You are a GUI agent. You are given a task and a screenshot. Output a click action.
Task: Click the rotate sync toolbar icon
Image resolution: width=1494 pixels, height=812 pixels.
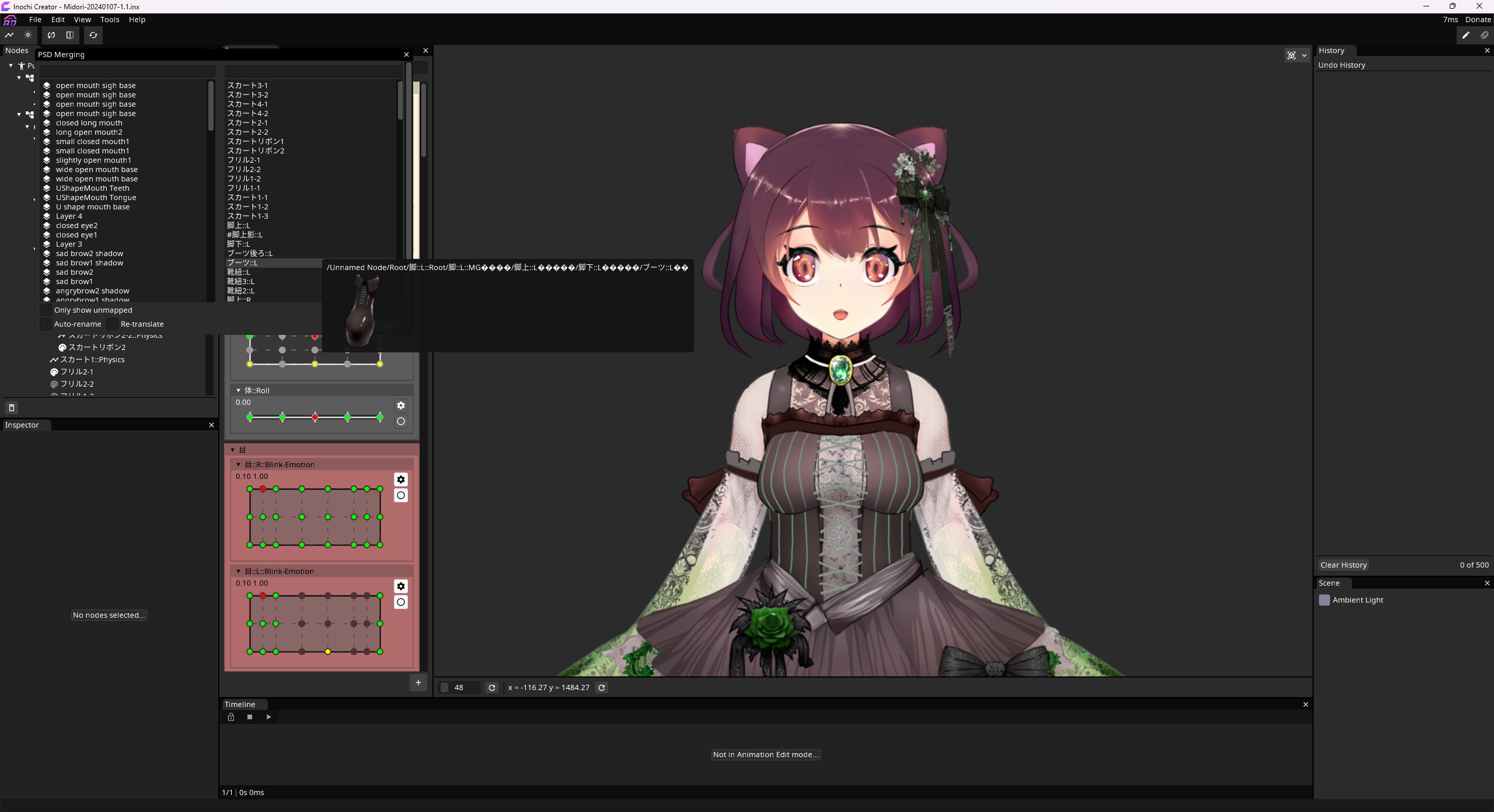(51, 35)
